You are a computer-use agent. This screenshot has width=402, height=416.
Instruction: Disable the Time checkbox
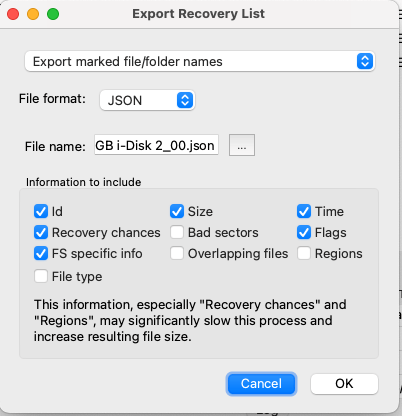[x=304, y=211]
